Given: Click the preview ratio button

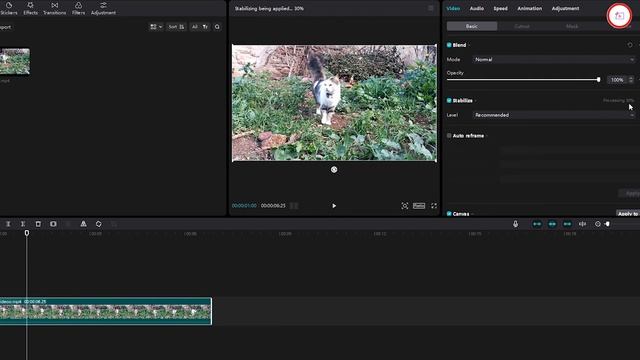Looking at the screenshot, I should point(419,206).
